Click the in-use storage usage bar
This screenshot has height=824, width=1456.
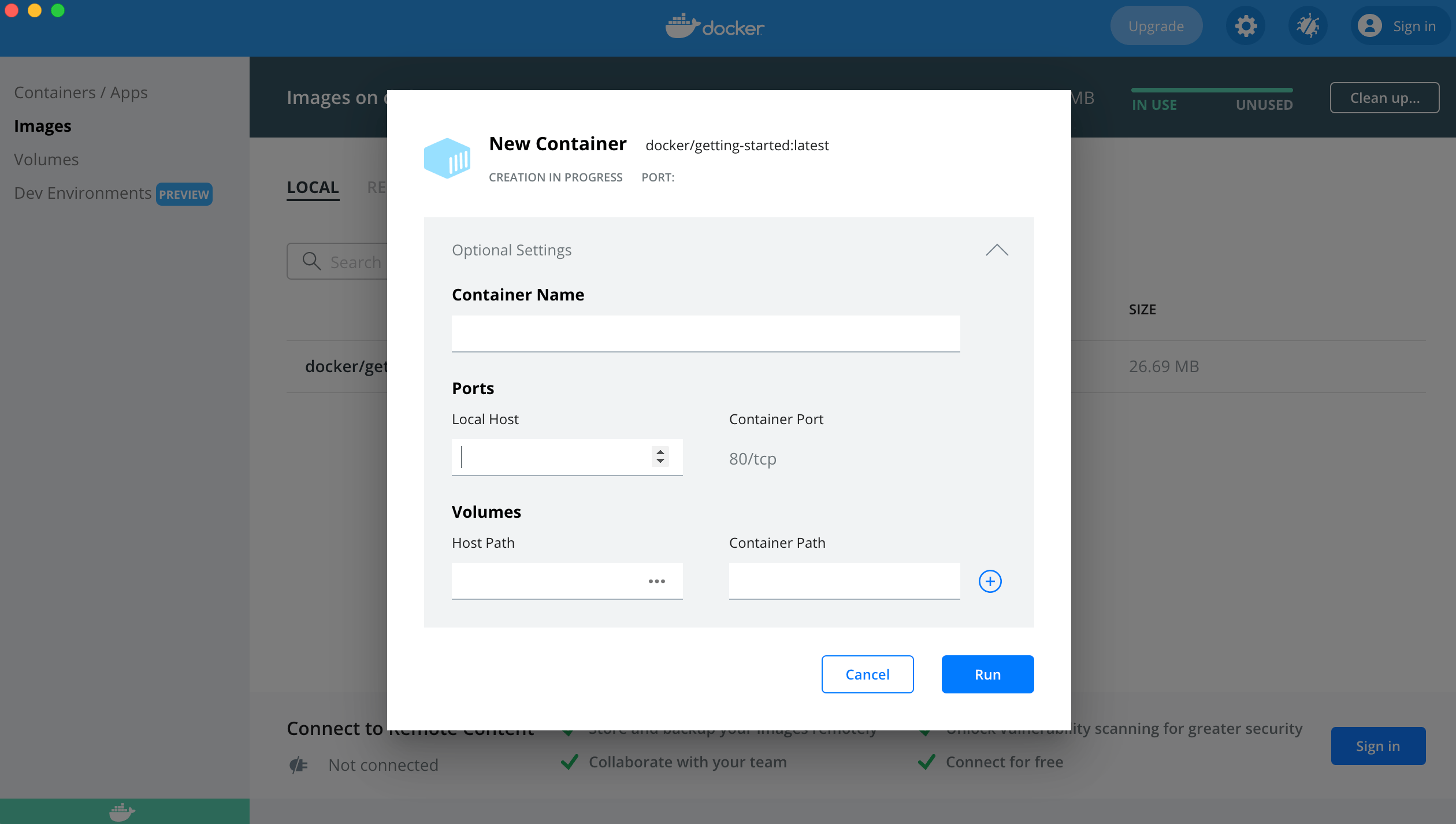point(1212,90)
